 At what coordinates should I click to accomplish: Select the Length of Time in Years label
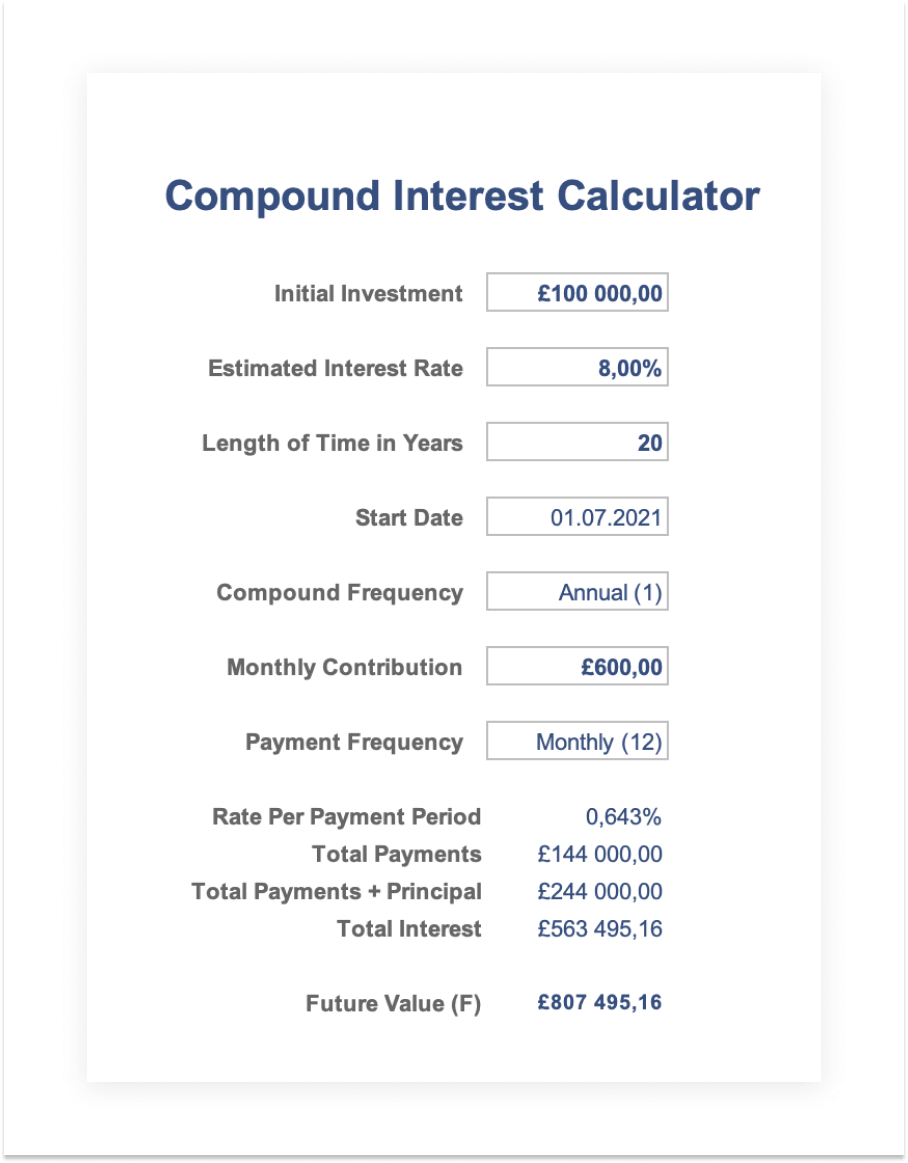332,443
